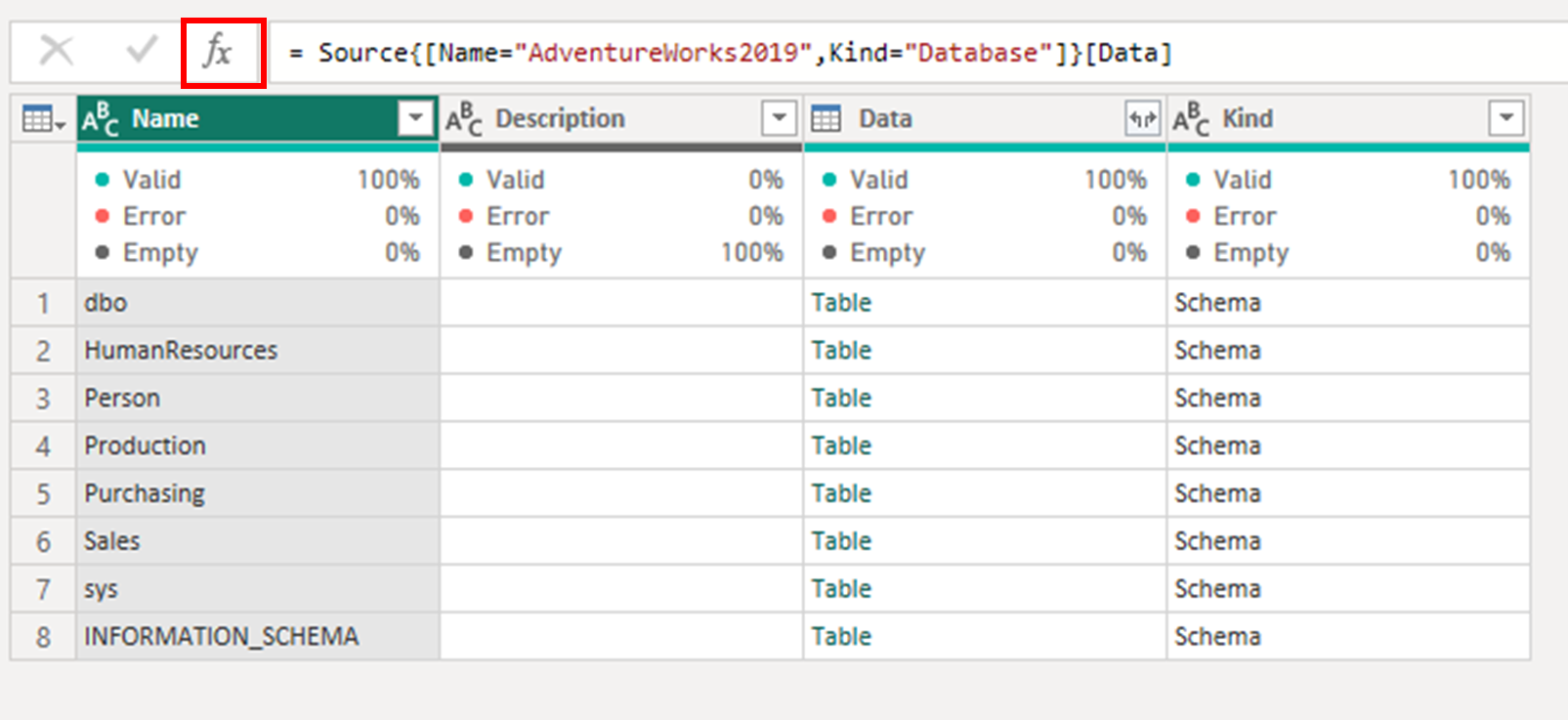Open the Table link in HumanResources row

pyautogui.click(x=841, y=350)
